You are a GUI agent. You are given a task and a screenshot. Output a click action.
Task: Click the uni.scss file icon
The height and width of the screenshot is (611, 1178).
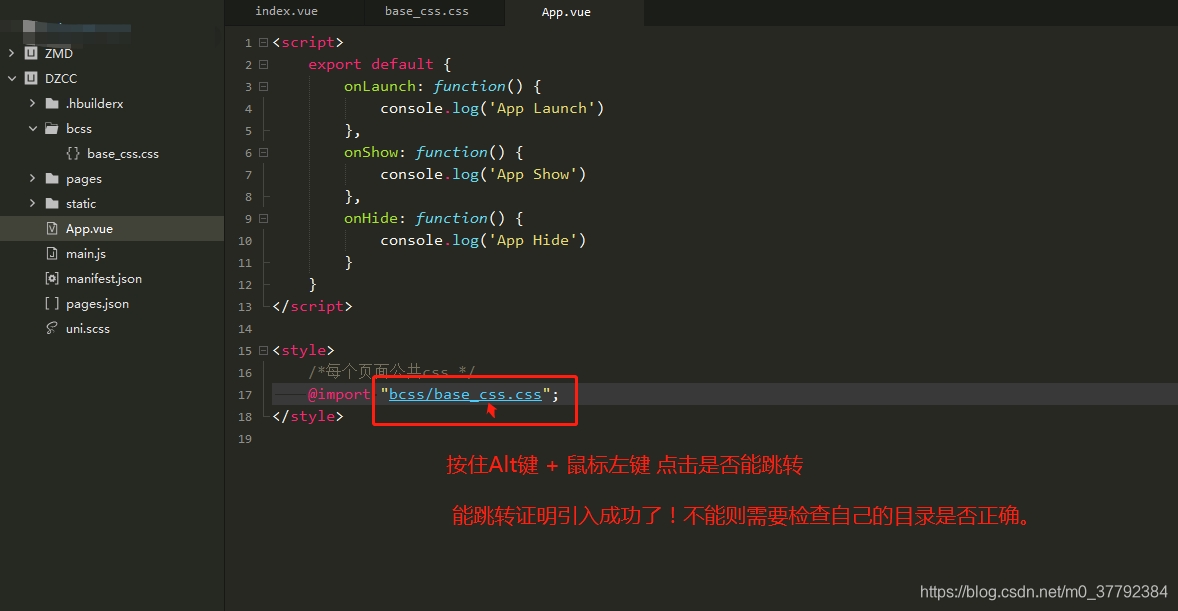[52, 328]
